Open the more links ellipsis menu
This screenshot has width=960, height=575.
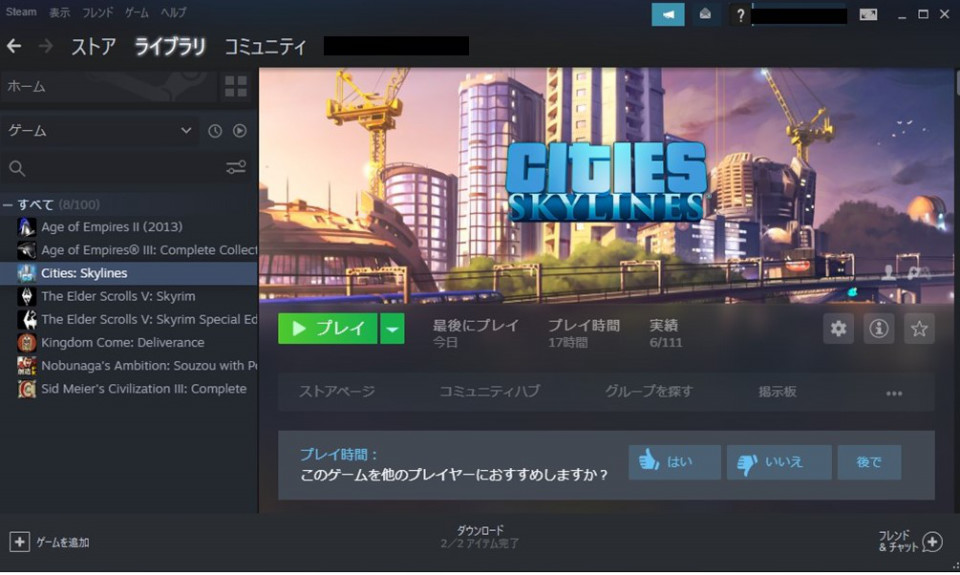click(x=894, y=393)
